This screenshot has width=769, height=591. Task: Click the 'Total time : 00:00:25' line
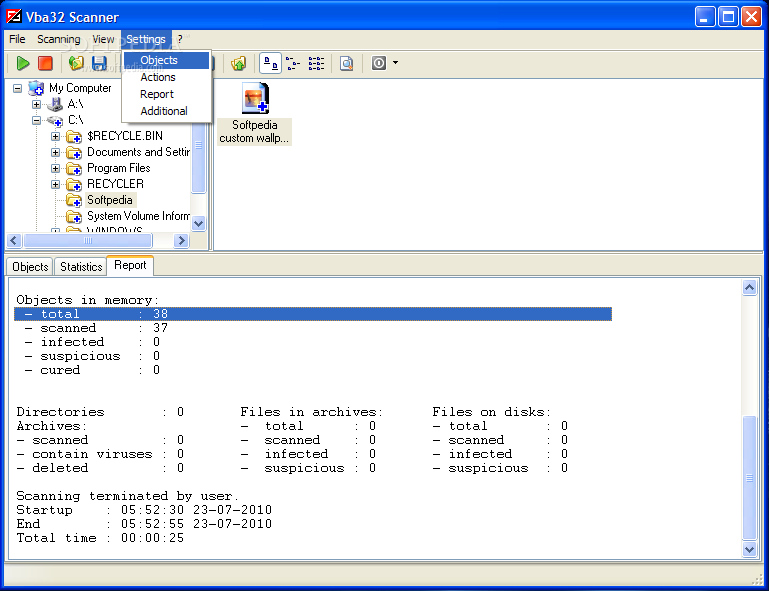100,538
